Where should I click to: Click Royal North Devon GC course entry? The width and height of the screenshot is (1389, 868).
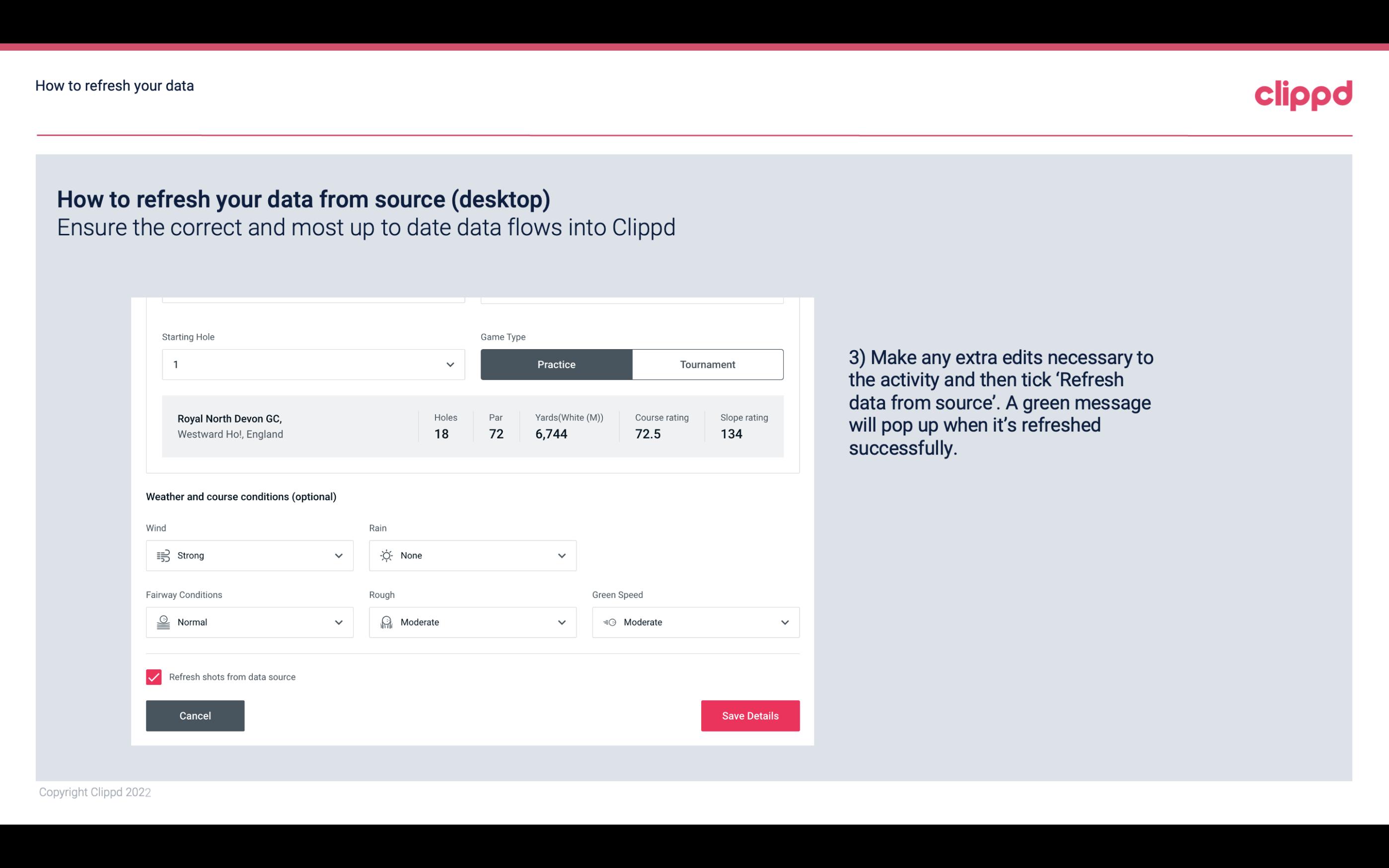tap(473, 425)
